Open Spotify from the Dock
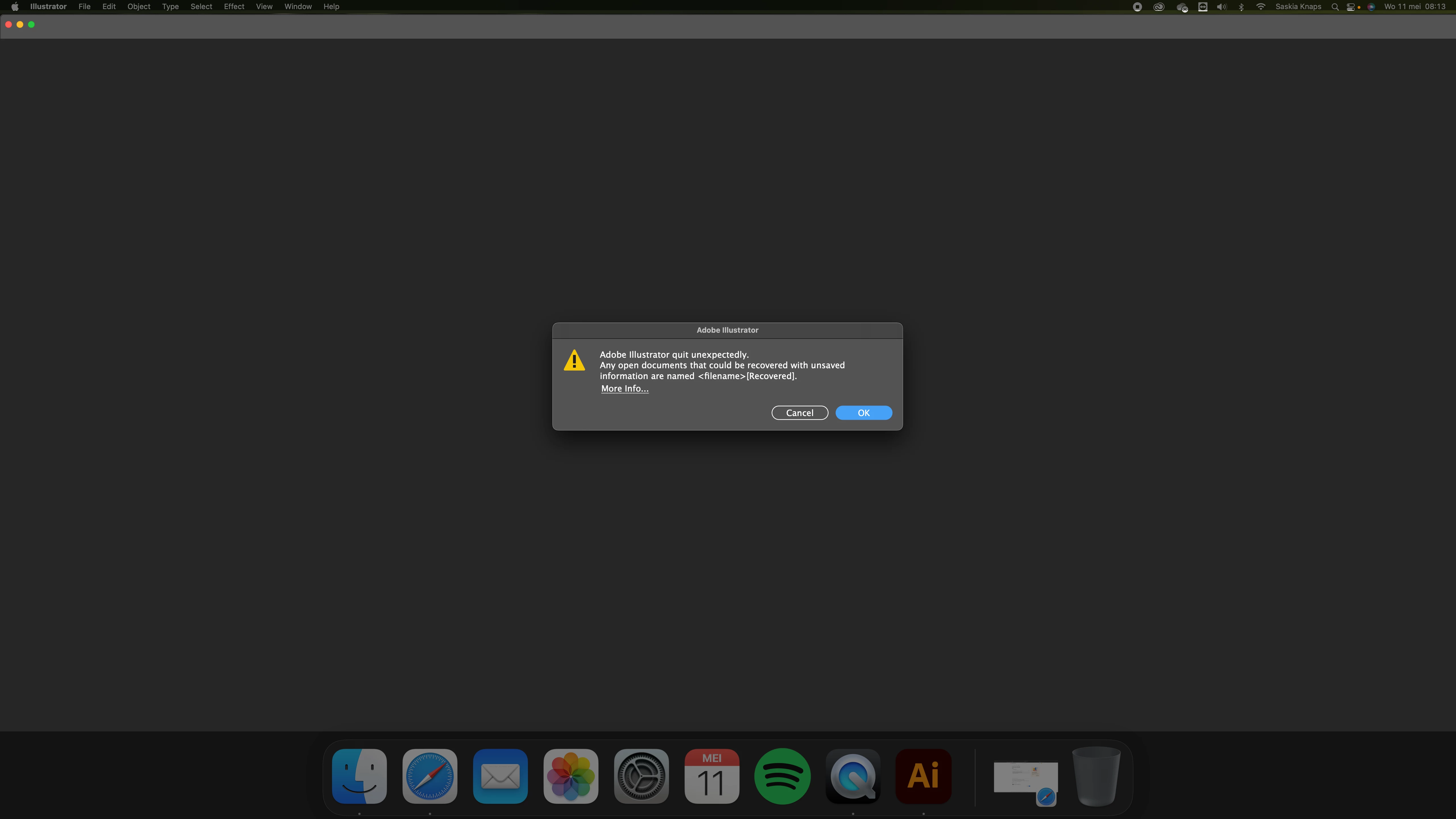 pos(782,776)
